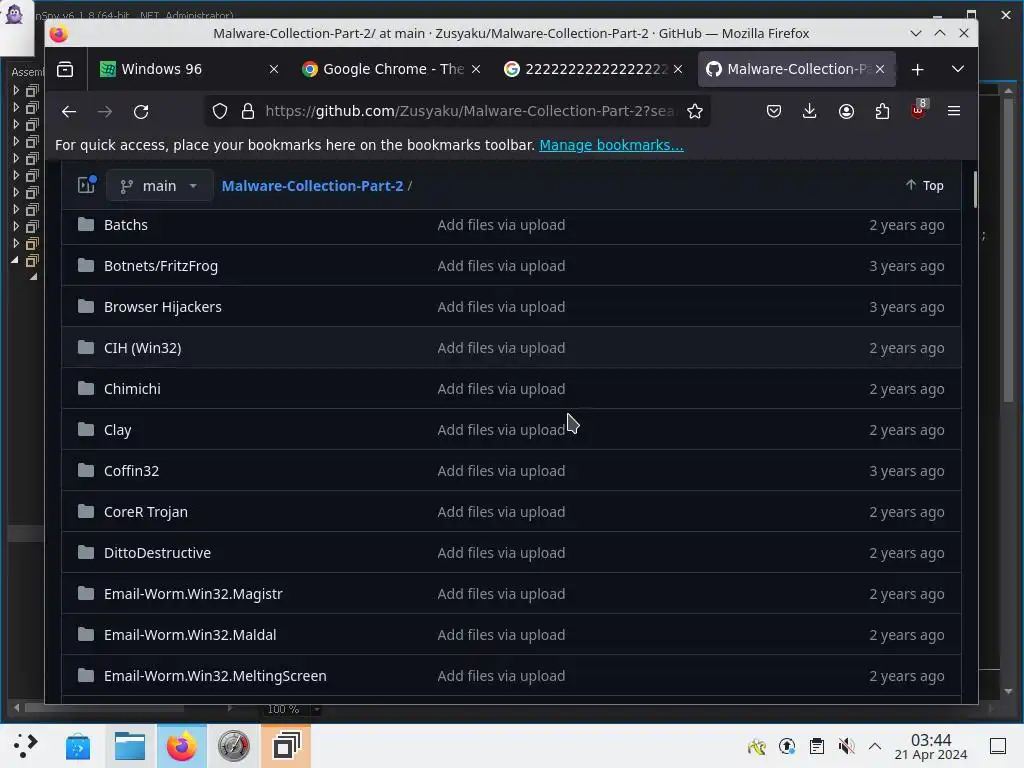Jump to Top of the file list
This screenshot has height=768, width=1024.
pos(924,185)
